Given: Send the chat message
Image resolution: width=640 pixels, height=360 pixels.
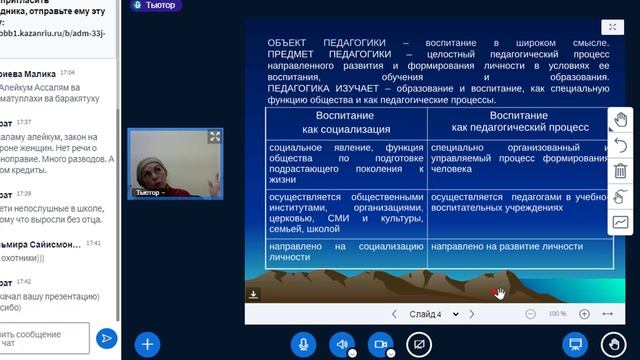Looking at the screenshot, I should [107, 338].
